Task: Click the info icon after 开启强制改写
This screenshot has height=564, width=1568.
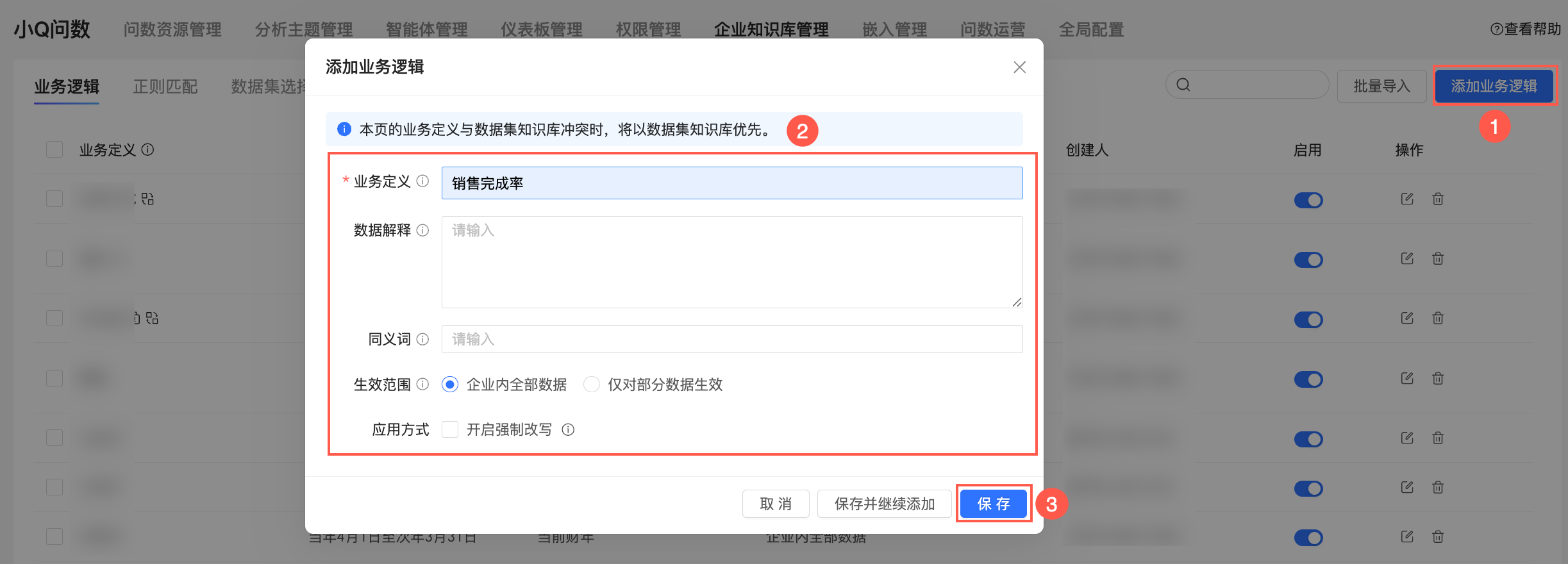Action: [568, 429]
